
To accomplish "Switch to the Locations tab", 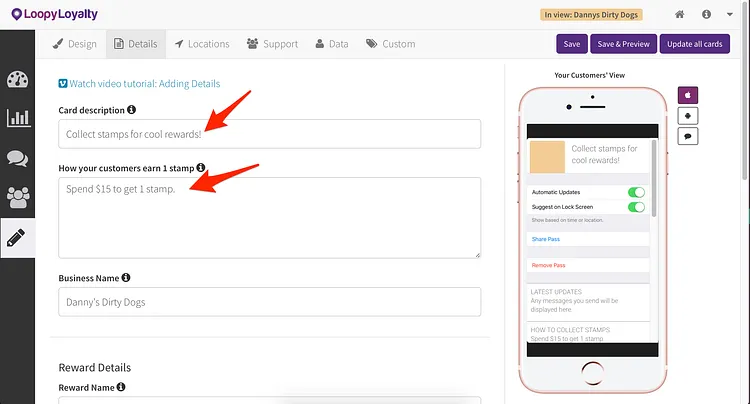I will 202,44.
